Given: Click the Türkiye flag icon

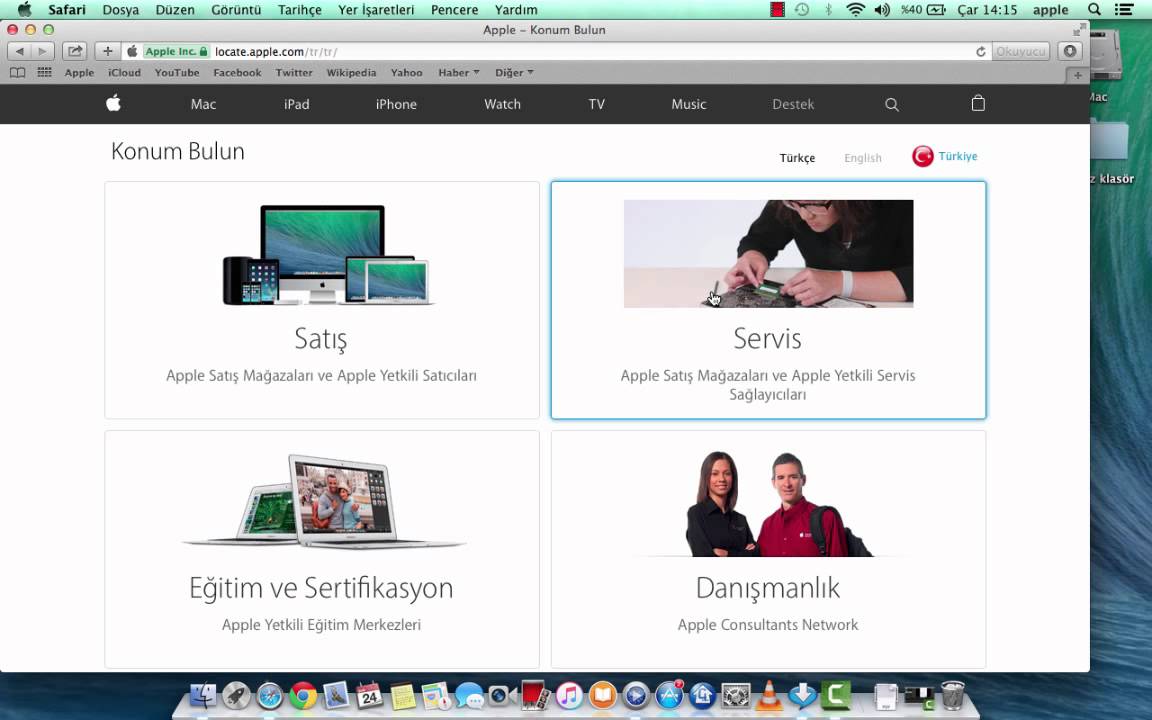Looking at the screenshot, I should click(x=923, y=156).
